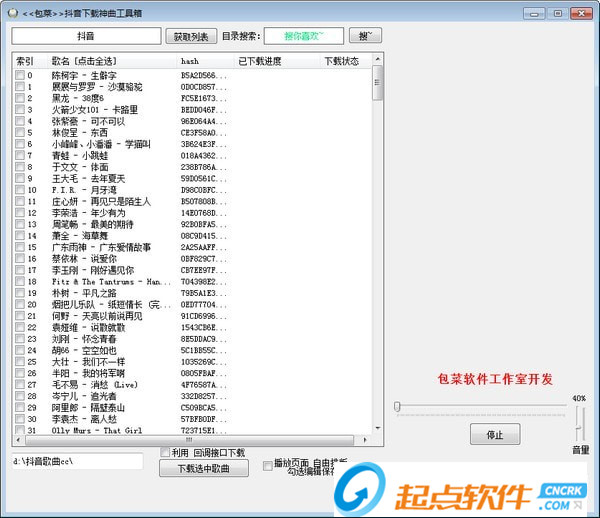This screenshot has height=518, width=600.
Task: Select song 李玉刚 - 刚好遇见你
Action: tap(93, 270)
